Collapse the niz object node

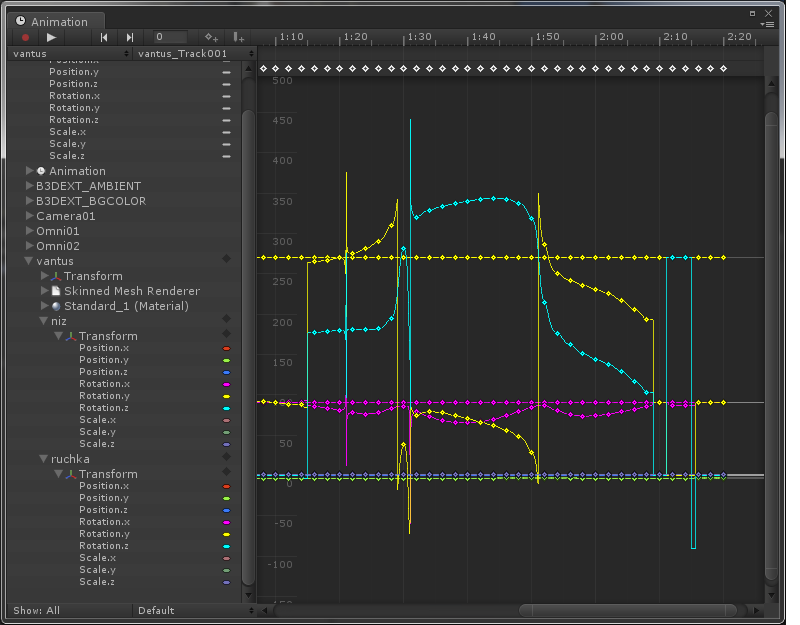pos(44,321)
